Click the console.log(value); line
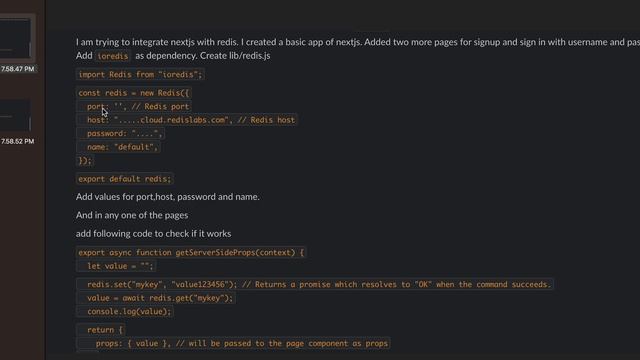The height and width of the screenshot is (360, 640). point(124,311)
